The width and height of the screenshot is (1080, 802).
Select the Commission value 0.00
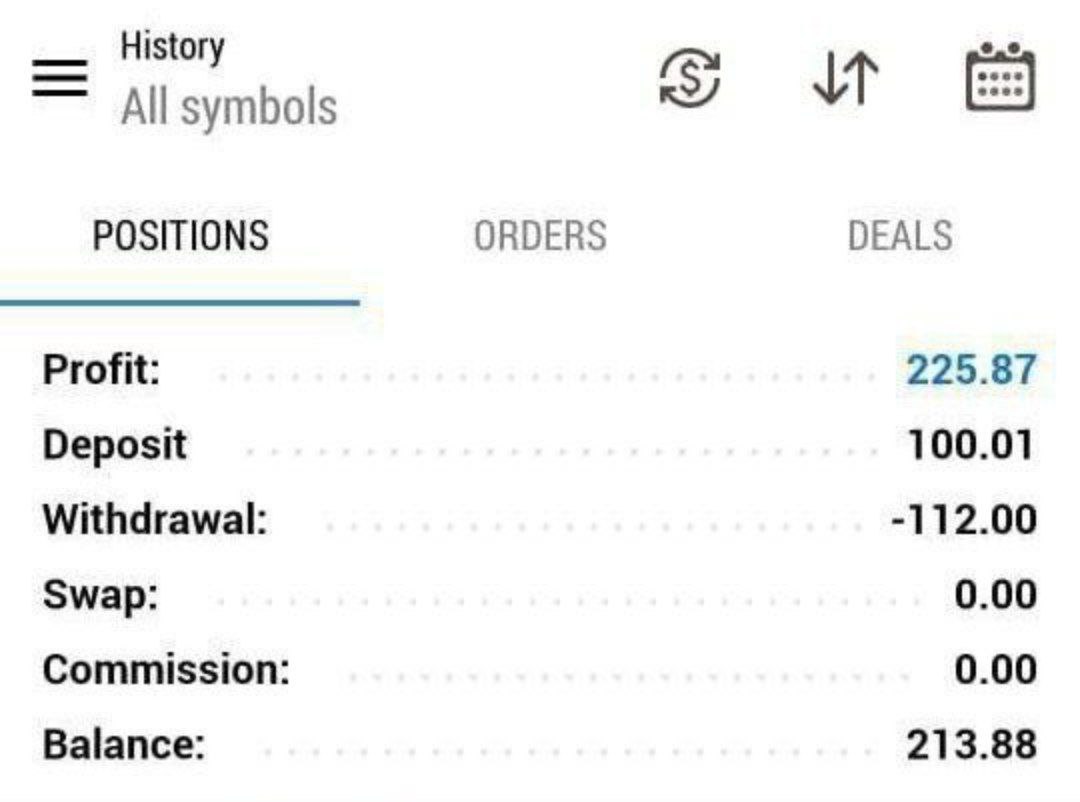point(995,670)
